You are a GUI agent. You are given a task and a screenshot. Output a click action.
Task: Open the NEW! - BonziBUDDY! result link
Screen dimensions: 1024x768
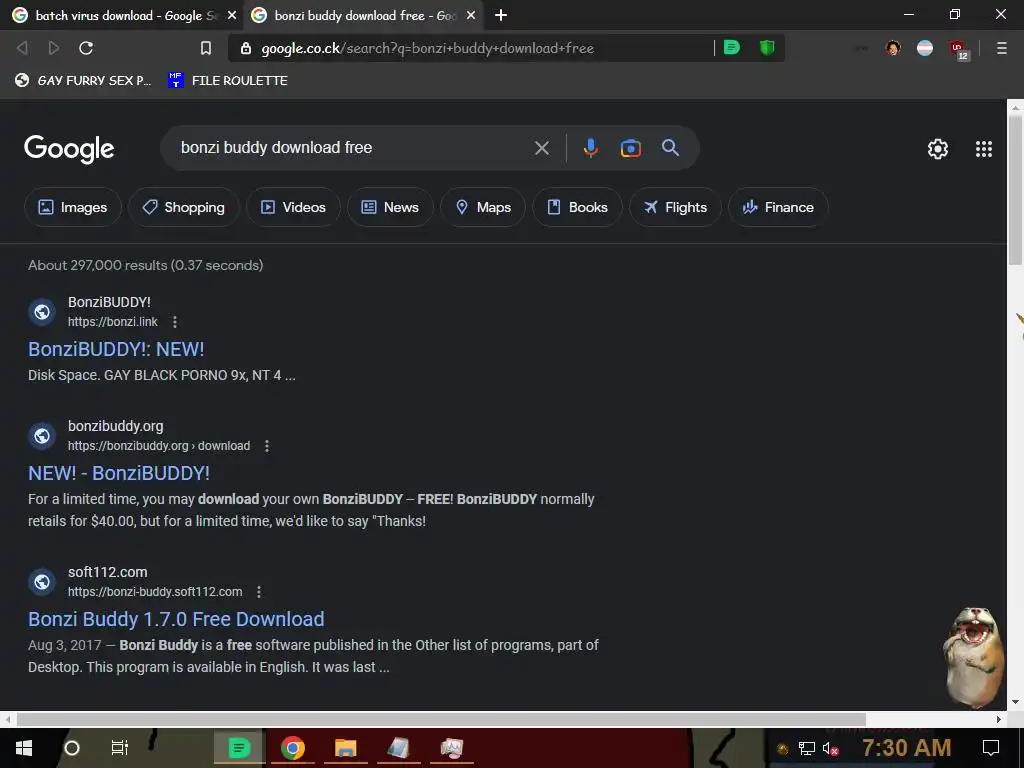tap(119, 473)
